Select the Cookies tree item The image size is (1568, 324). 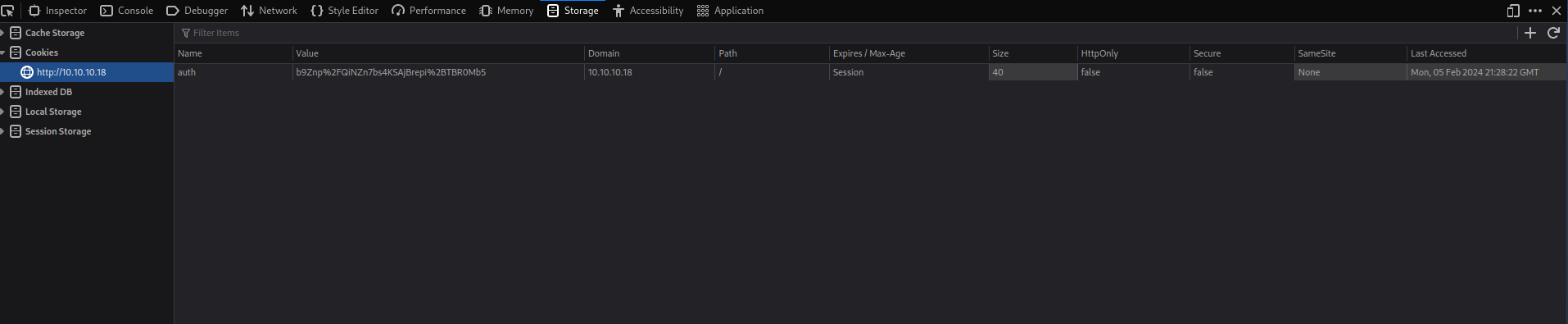[x=42, y=52]
